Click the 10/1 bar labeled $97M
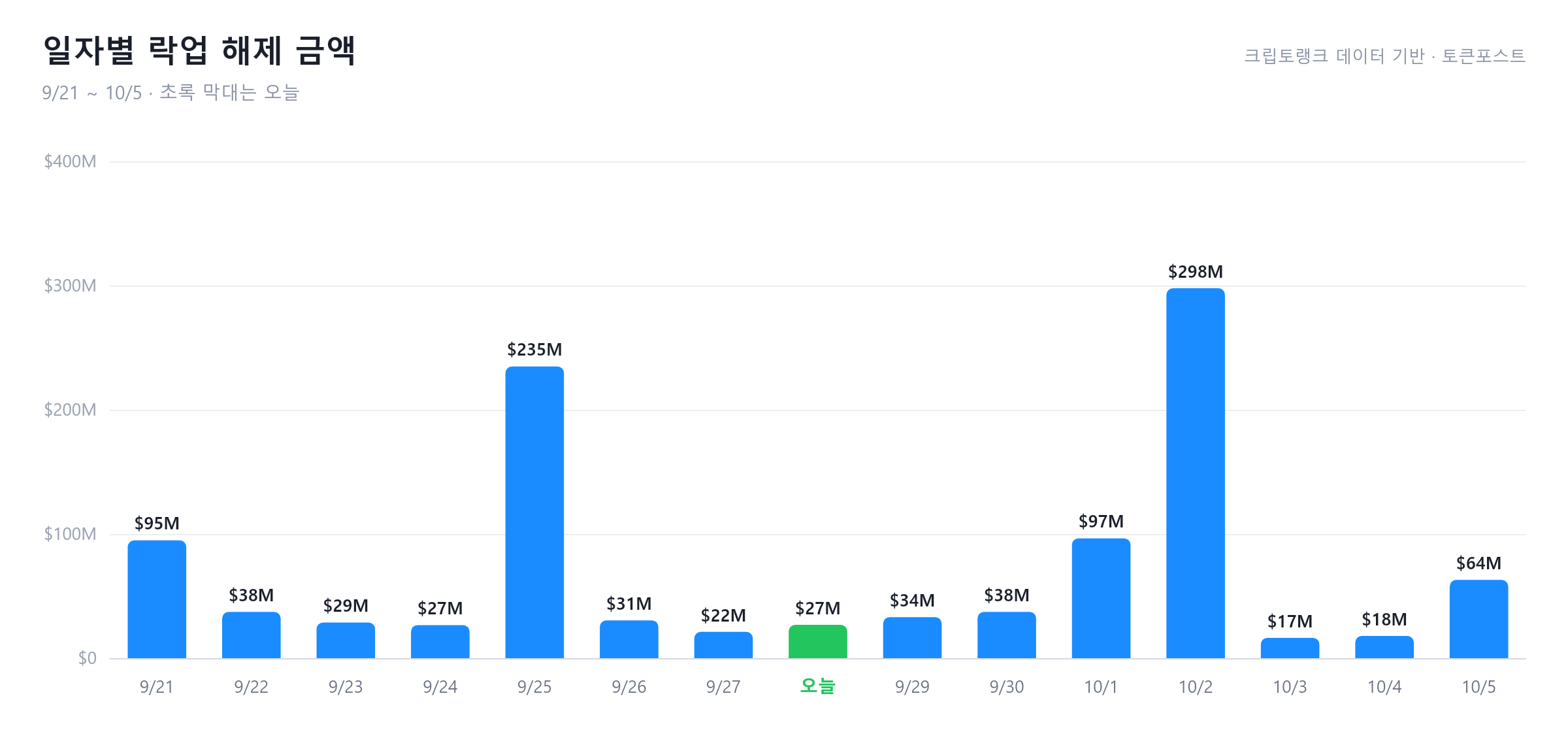This screenshot has height=732, width=1568. click(1101, 598)
